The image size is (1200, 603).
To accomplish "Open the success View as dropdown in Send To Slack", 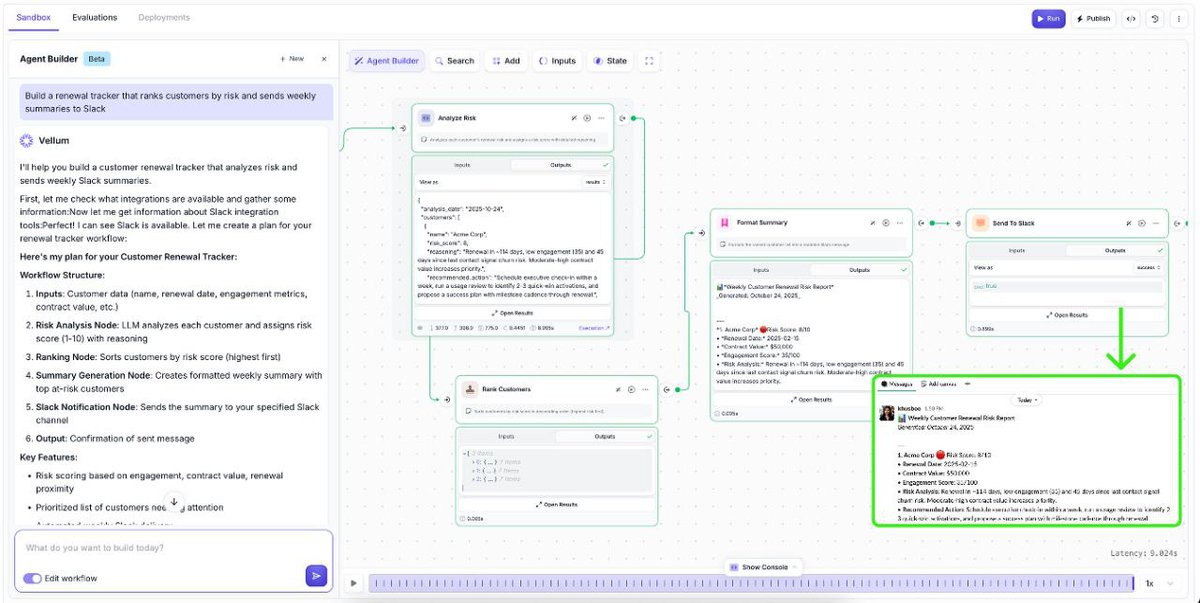I will pyautogui.click(x=1148, y=268).
